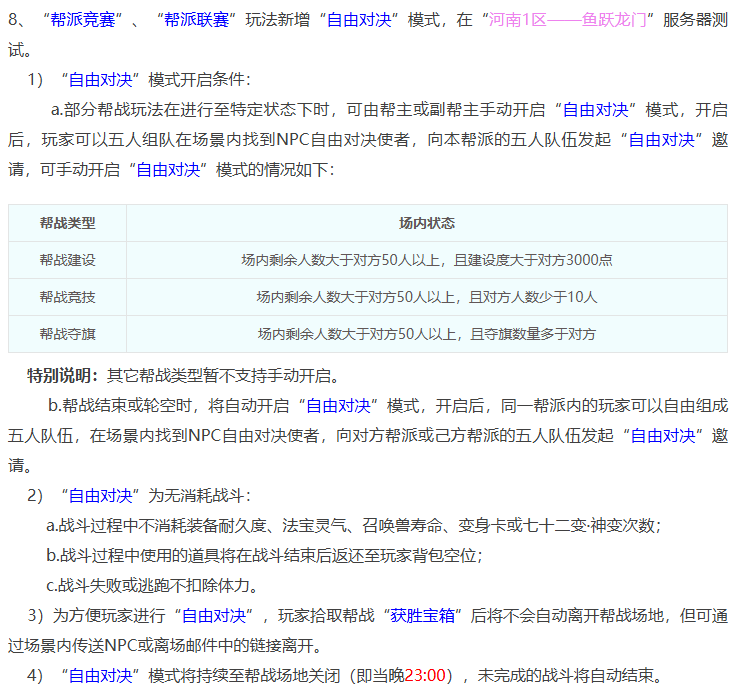Click 自由对决 after 将自动开启 text

coord(339,406)
